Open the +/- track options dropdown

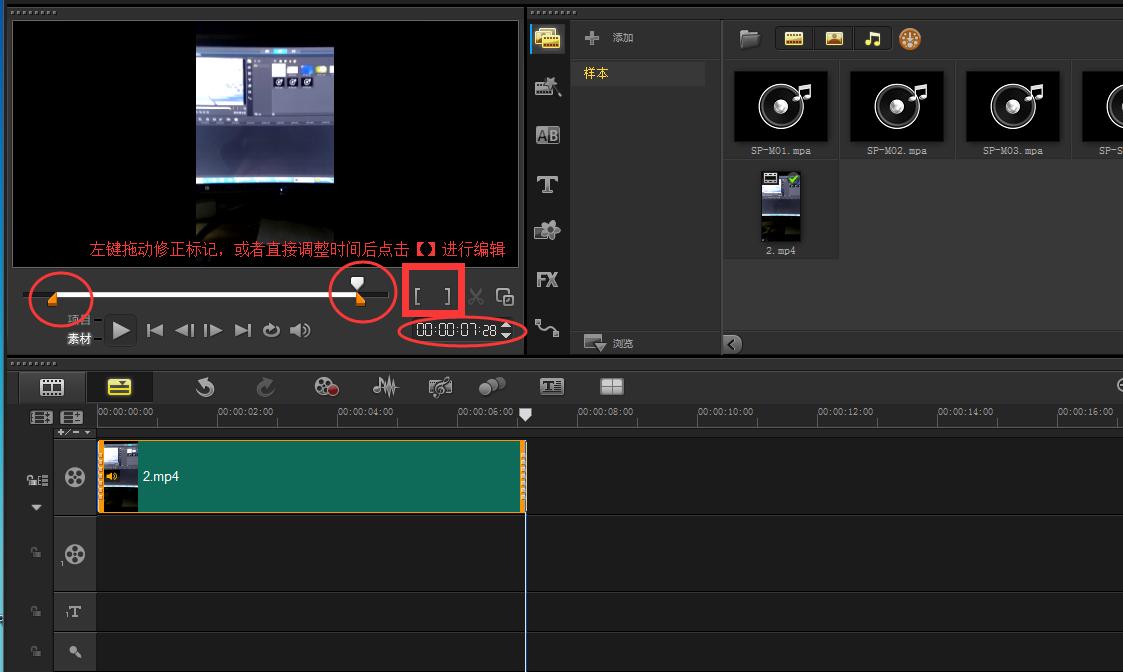[x=74, y=432]
